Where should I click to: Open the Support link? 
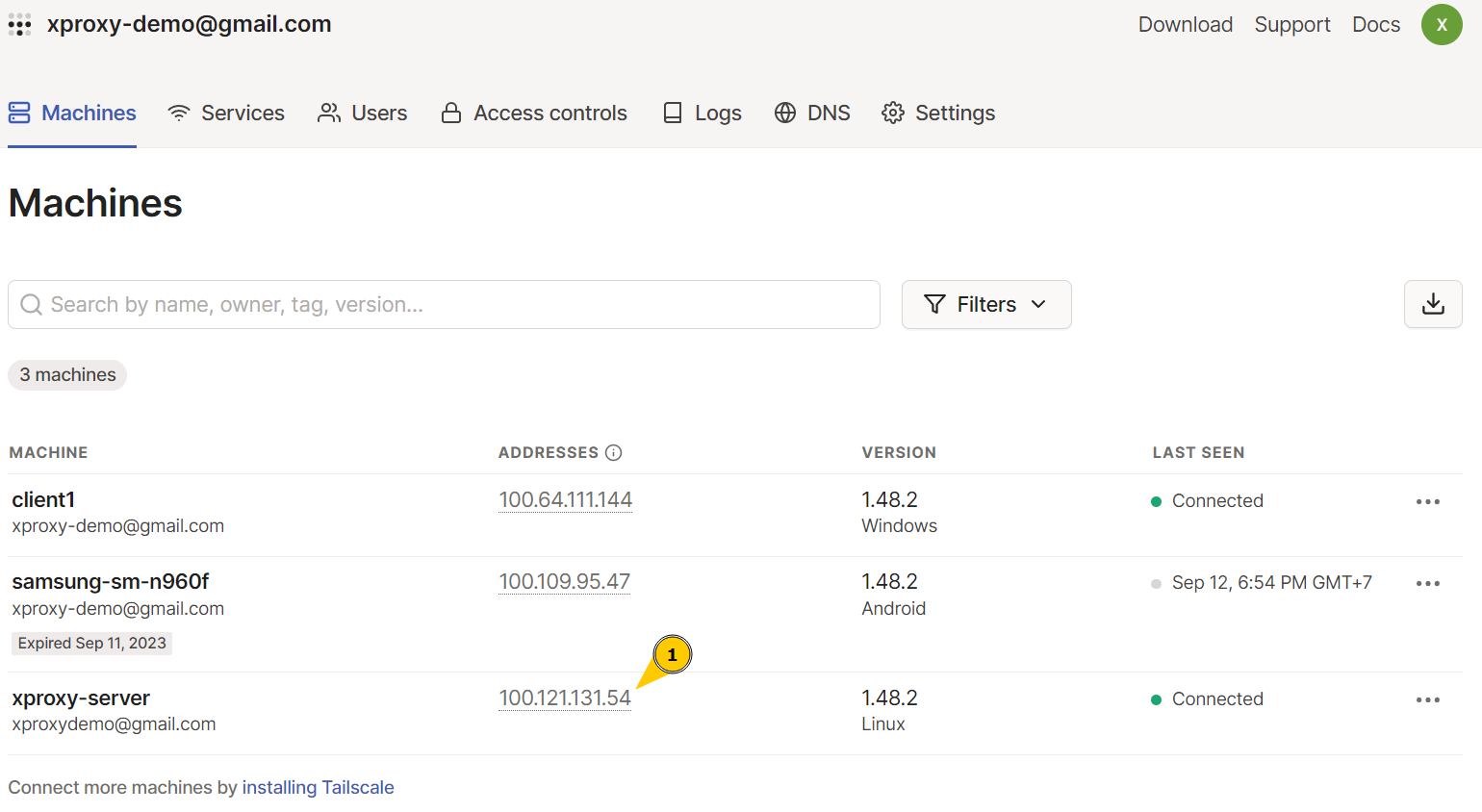click(x=1292, y=24)
